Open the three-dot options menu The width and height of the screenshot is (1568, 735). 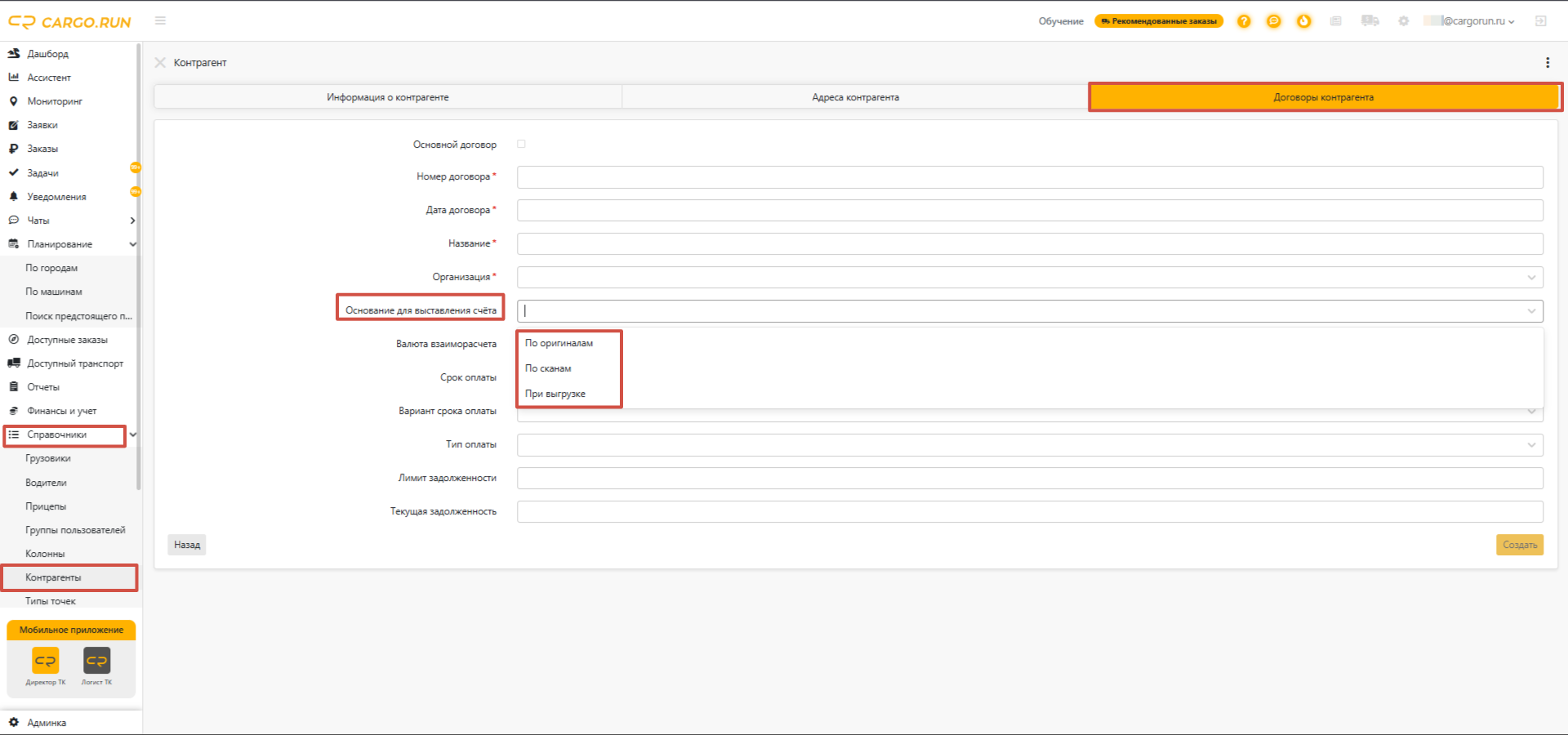coord(1548,63)
